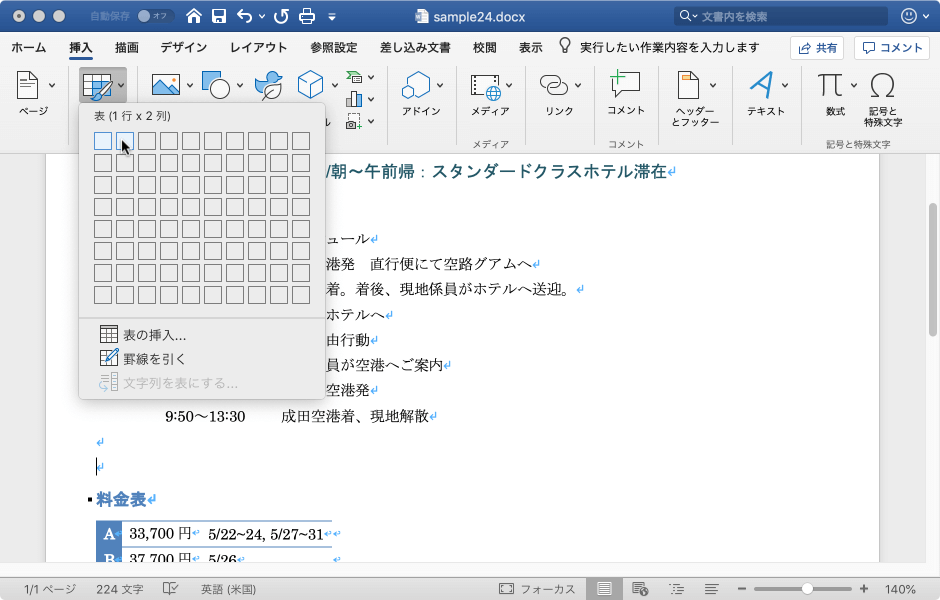Open the References (参照設定) tab
The height and width of the screenshot is (600, 940).
[333, 47]
